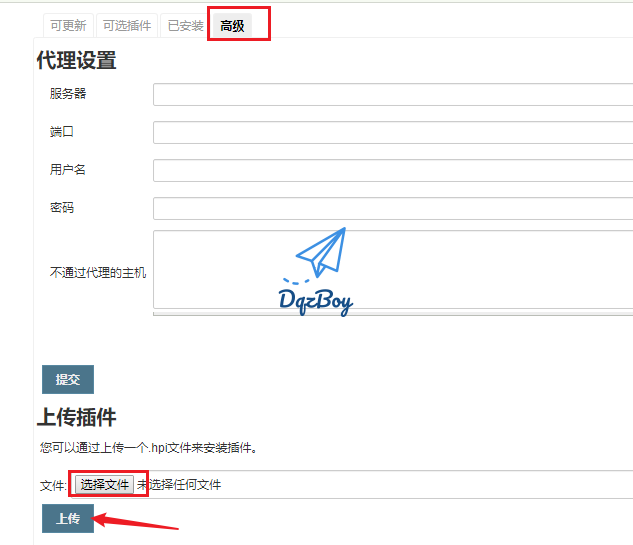
Task: Select the 高级 tab
Action: pos(233,26)
